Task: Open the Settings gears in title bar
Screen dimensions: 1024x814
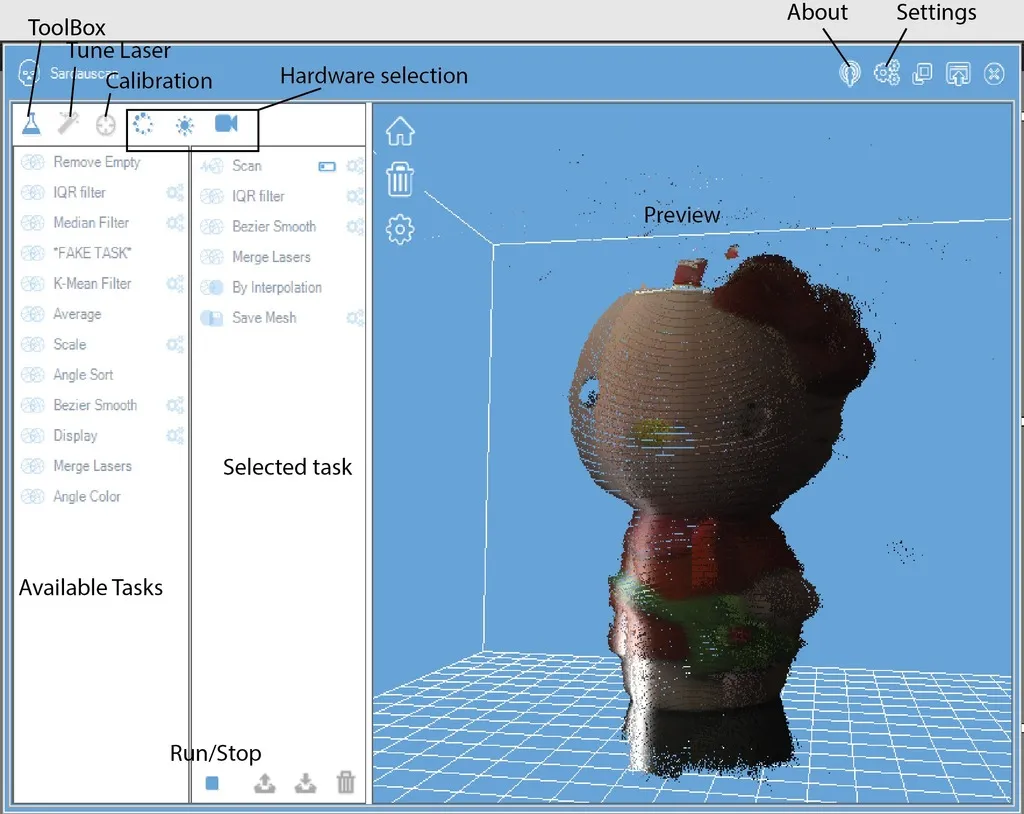Action: tap(887, 73)
